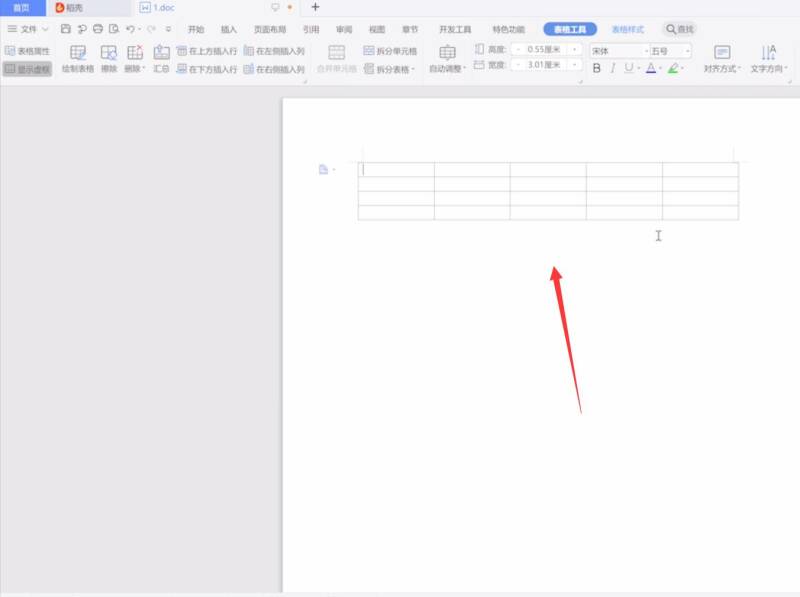Toggle 显示虚框 show gridlines
This screenshot has height=597, width=800.
coord(28,69)
